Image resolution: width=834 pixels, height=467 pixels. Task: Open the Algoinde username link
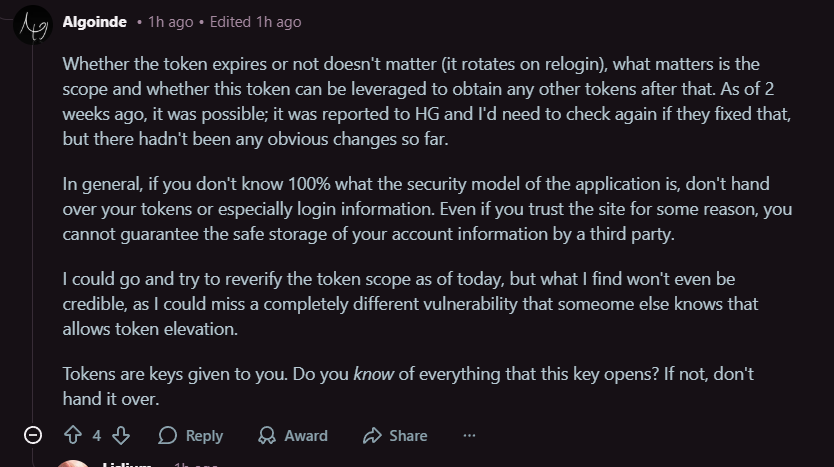click(x=93, y=21)
